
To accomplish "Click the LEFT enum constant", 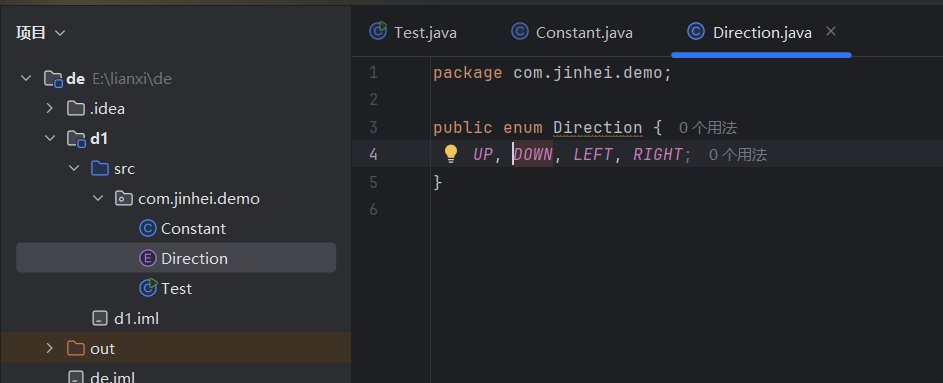I will (592, 155).
